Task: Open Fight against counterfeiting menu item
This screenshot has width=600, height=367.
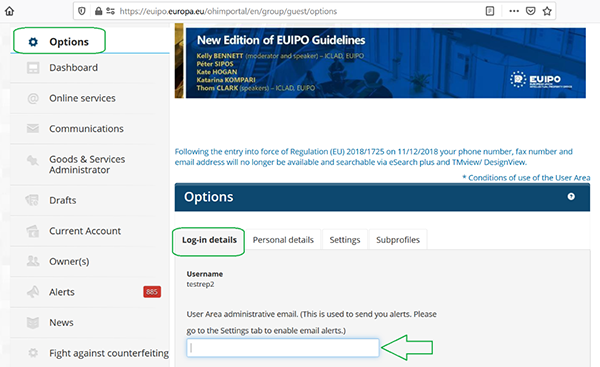Action: point(109,353)
